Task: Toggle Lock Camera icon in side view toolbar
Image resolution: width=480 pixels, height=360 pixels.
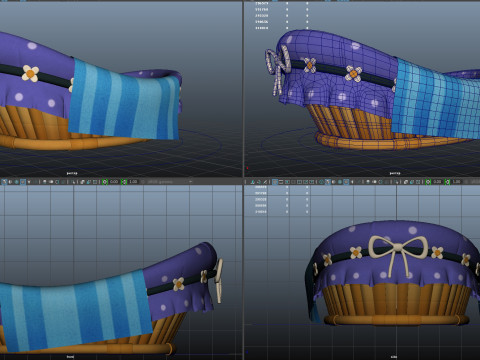Action: coord(259,182)
